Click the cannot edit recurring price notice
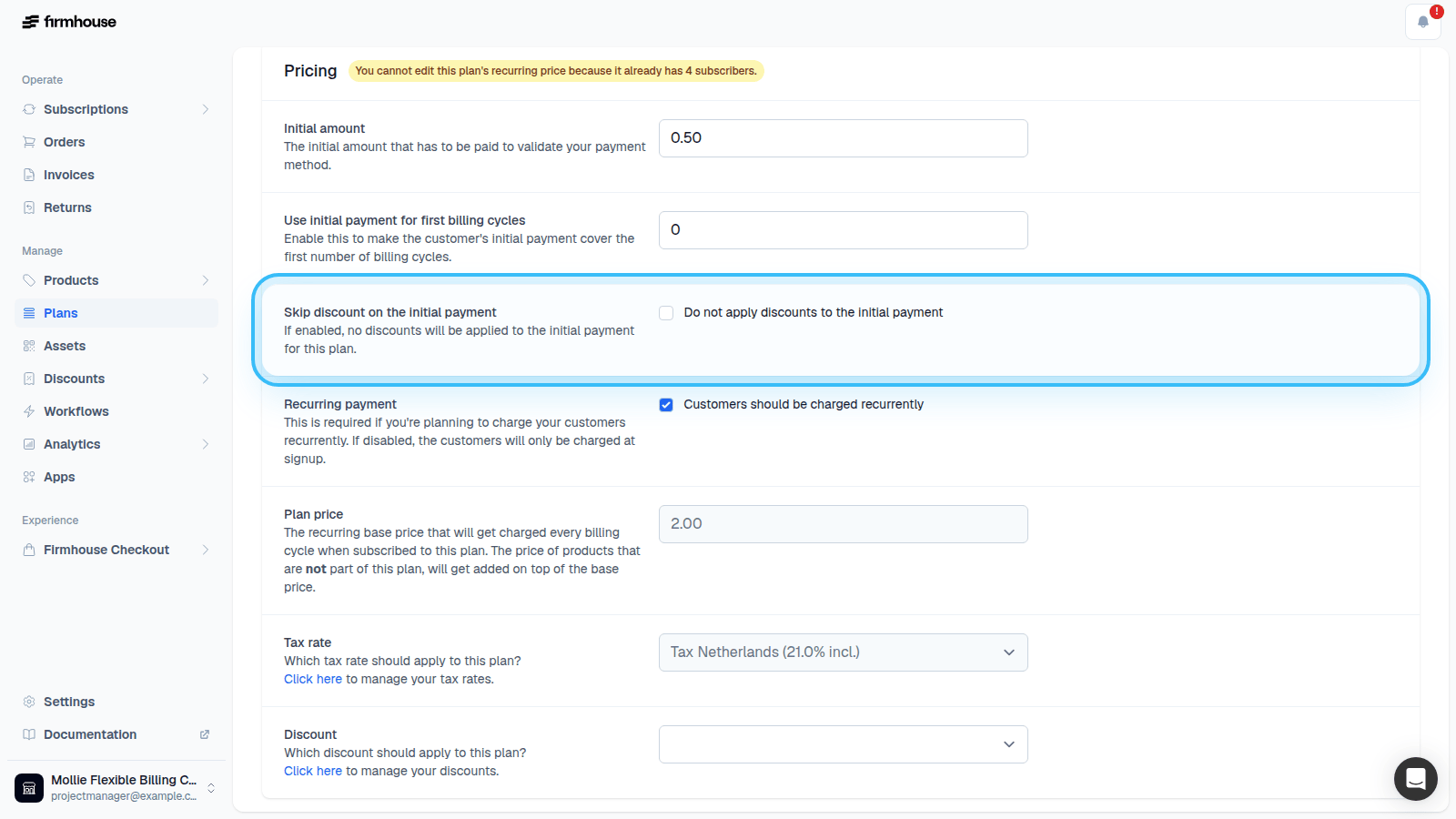Screen dimensions: 1456x819 pos(556,71)
